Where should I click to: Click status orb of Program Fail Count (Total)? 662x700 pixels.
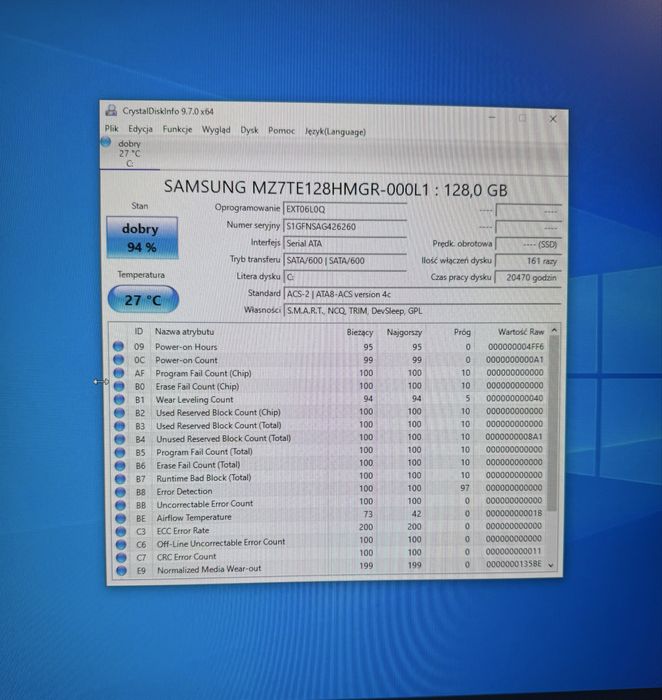pyautogui.click(x=120, y=452)
